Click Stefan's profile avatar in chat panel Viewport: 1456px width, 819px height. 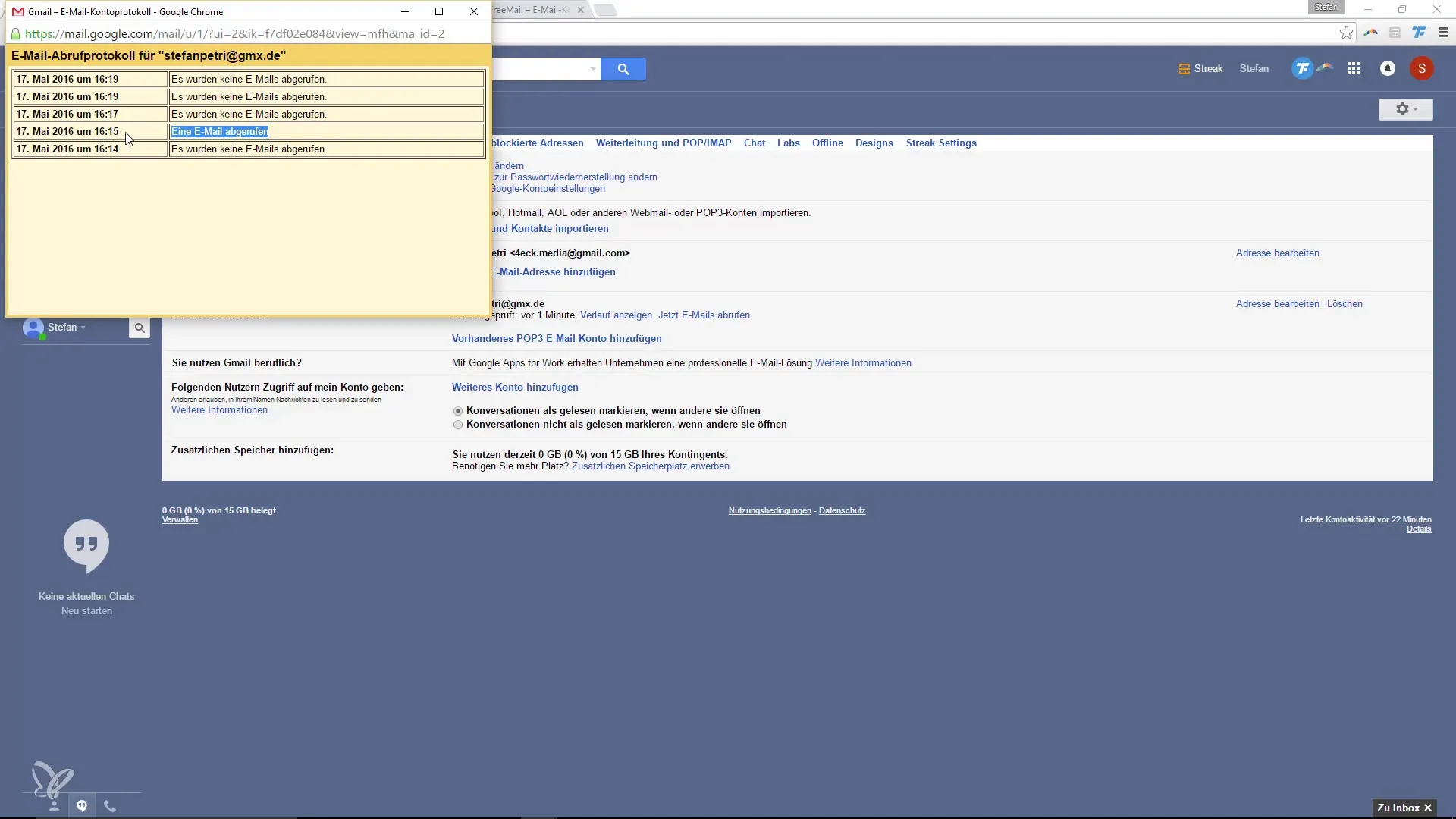coord(33,328)
